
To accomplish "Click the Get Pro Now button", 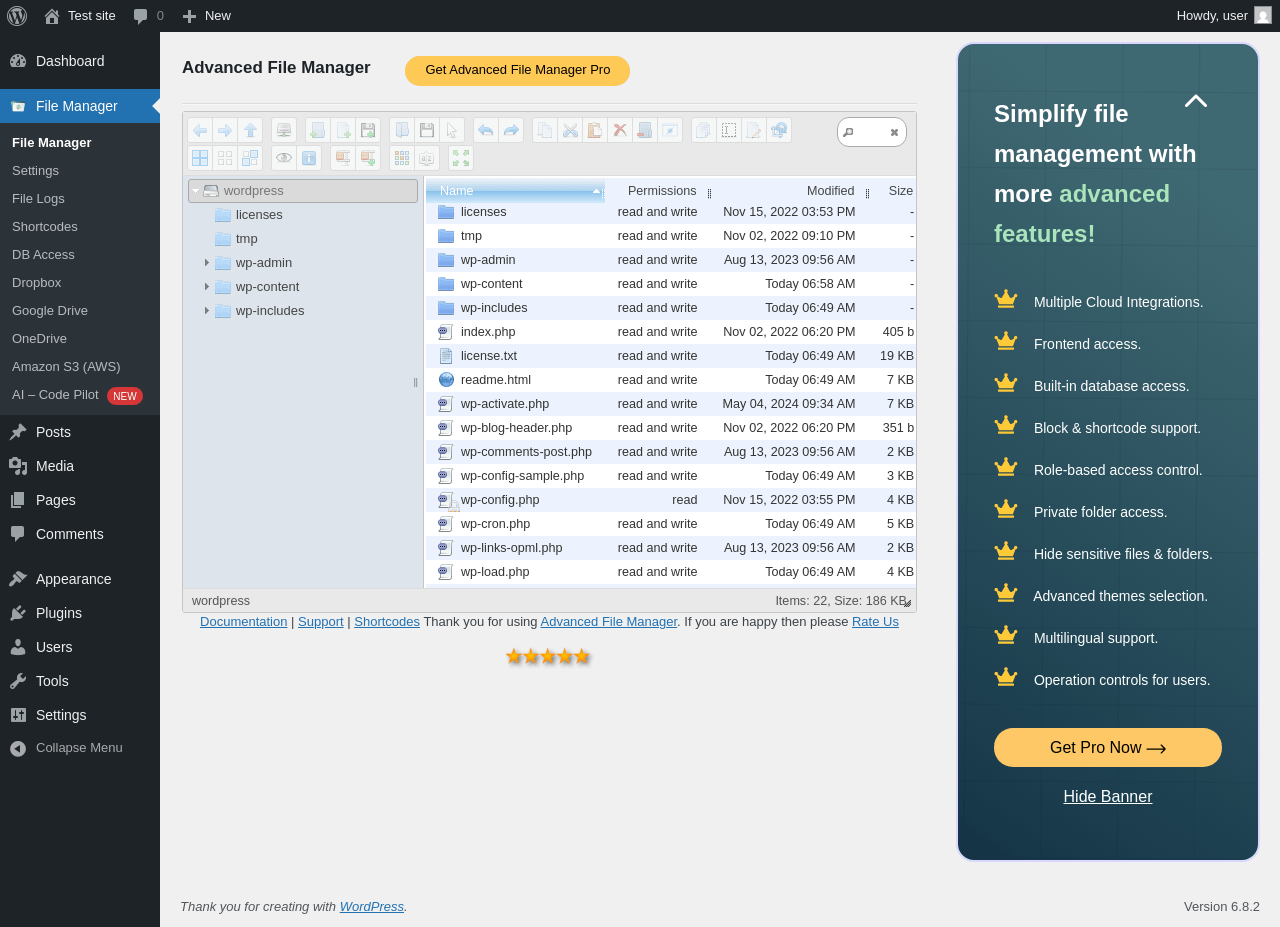I will (x=1108, y=748).
